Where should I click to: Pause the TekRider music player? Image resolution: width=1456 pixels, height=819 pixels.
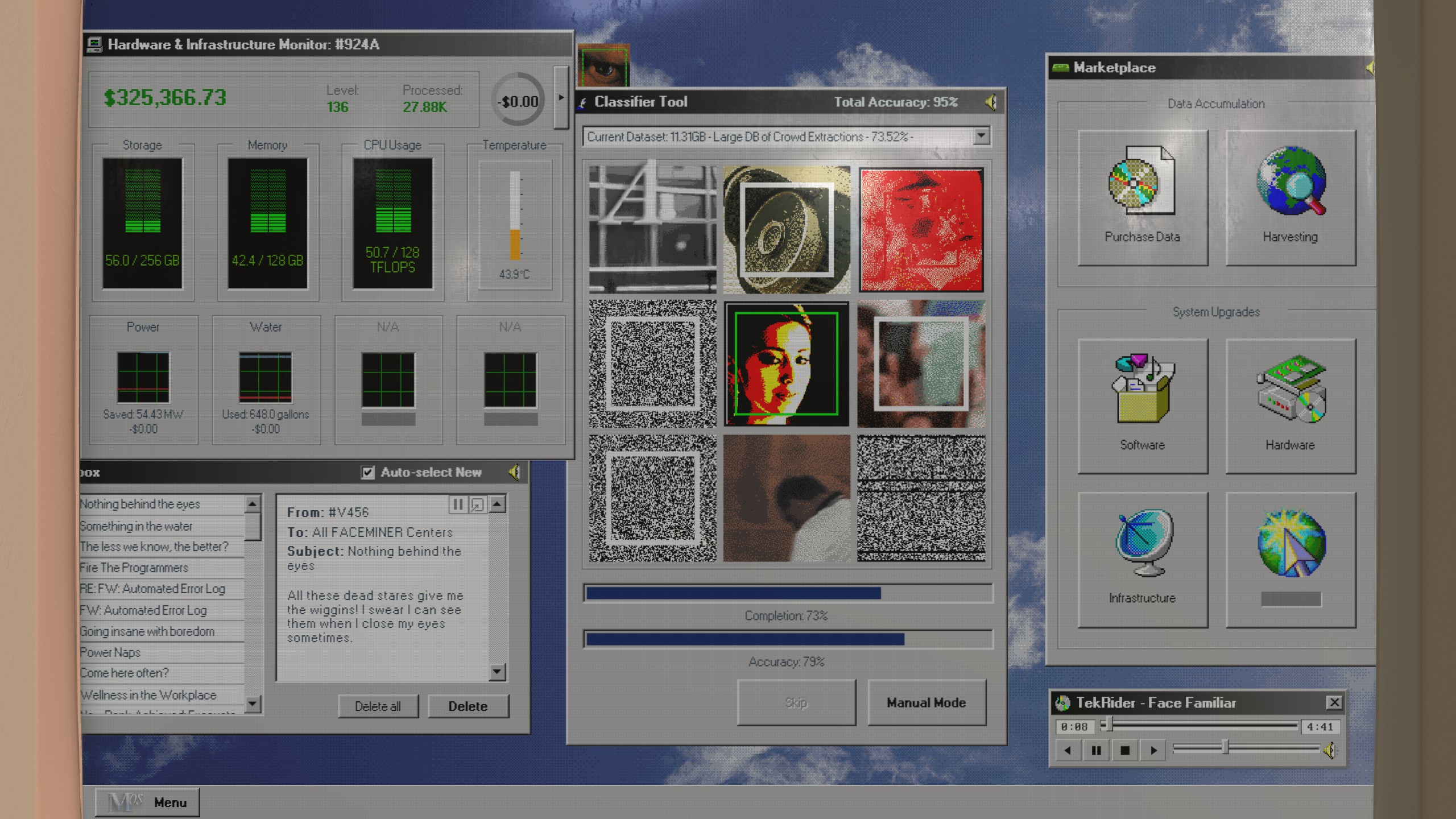(x=1096, y=750)
